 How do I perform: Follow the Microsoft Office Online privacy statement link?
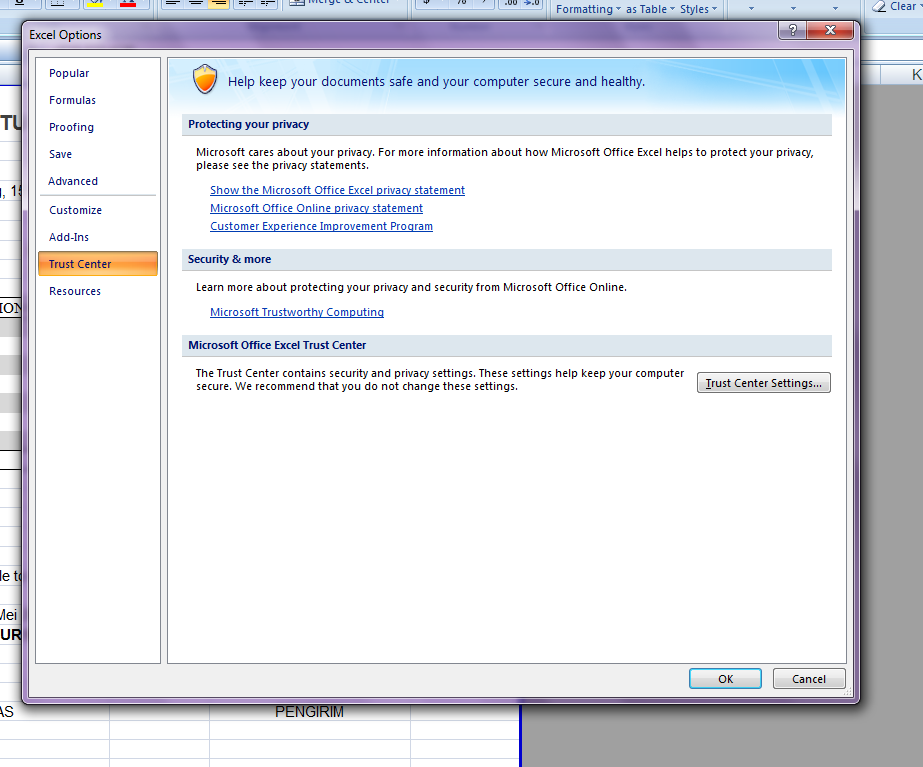(316, 208)
